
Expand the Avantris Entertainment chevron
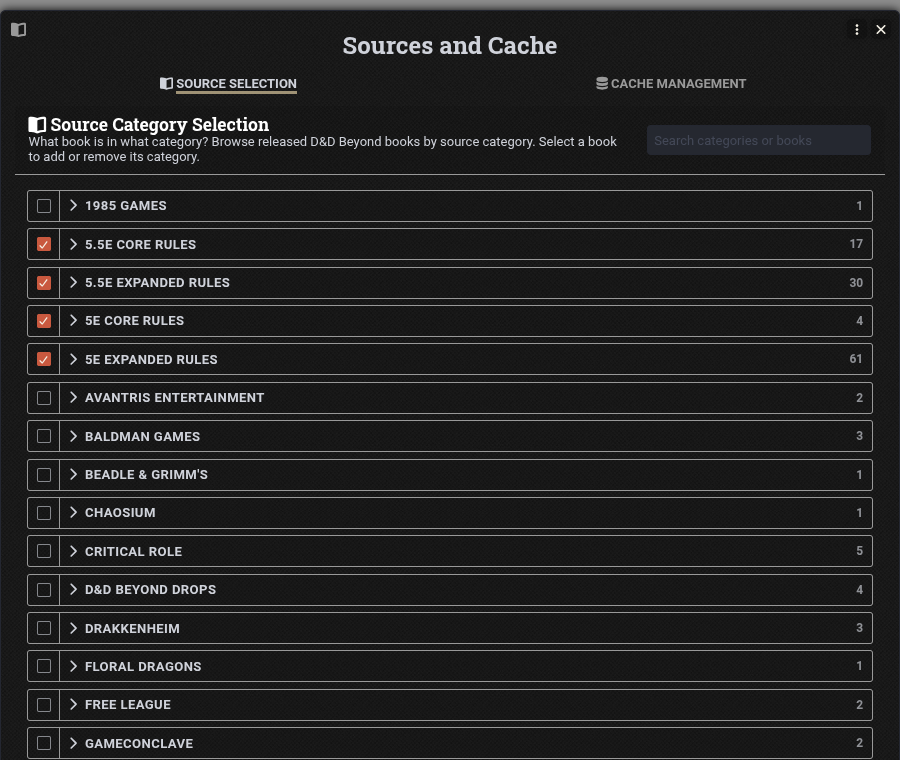tap(73, 397)
